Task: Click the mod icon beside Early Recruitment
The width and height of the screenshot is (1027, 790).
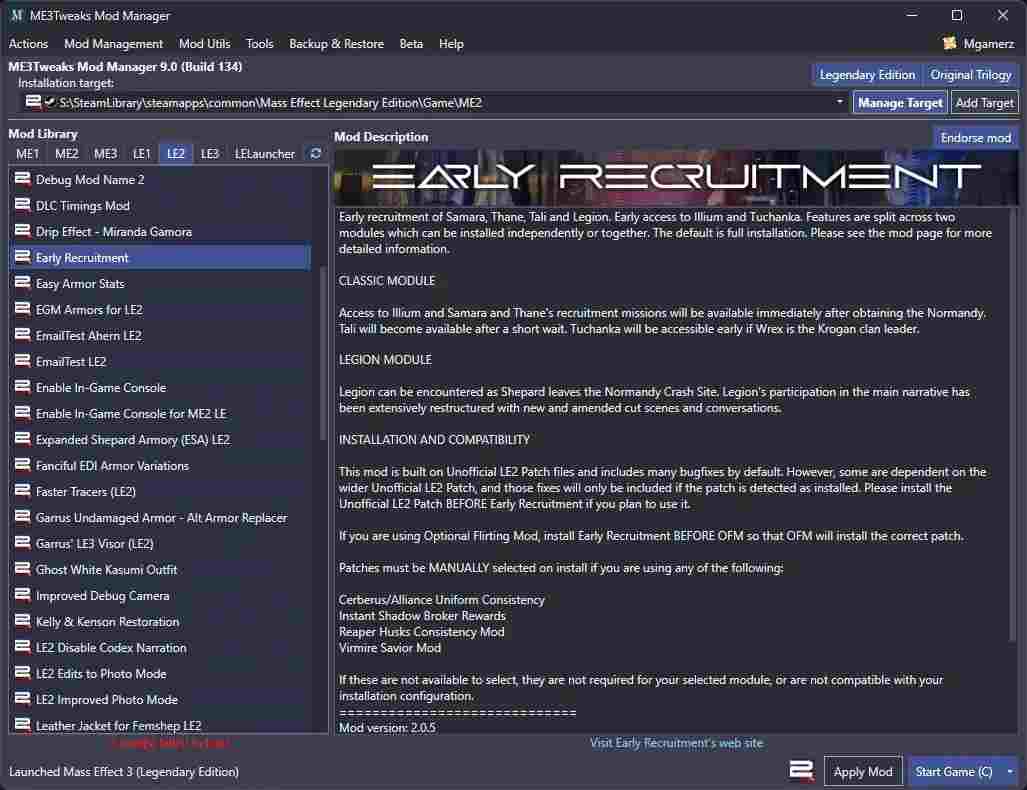Action: [x=23, y=257]
